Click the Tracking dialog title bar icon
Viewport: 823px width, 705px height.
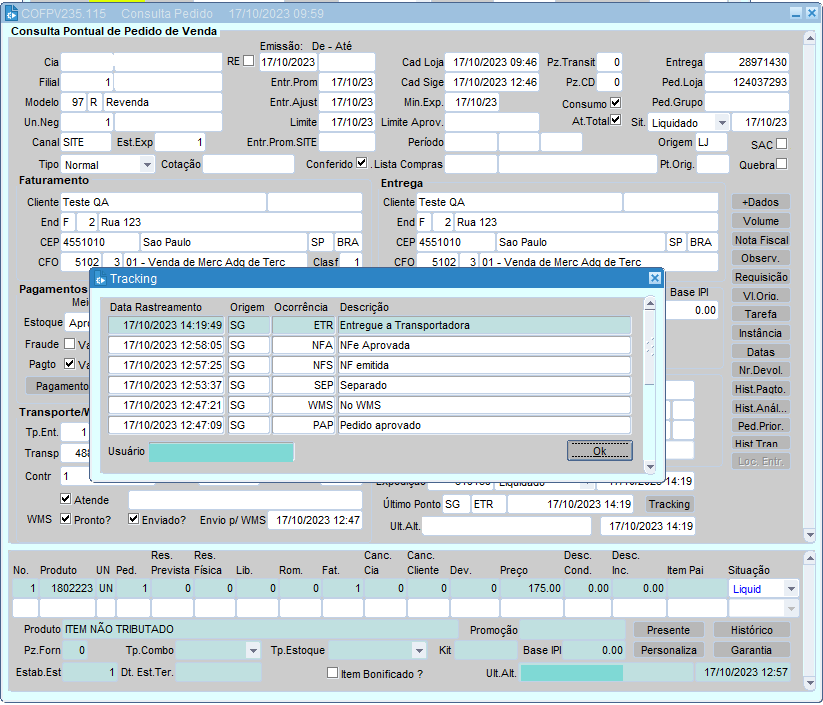(x=100, y=279)
